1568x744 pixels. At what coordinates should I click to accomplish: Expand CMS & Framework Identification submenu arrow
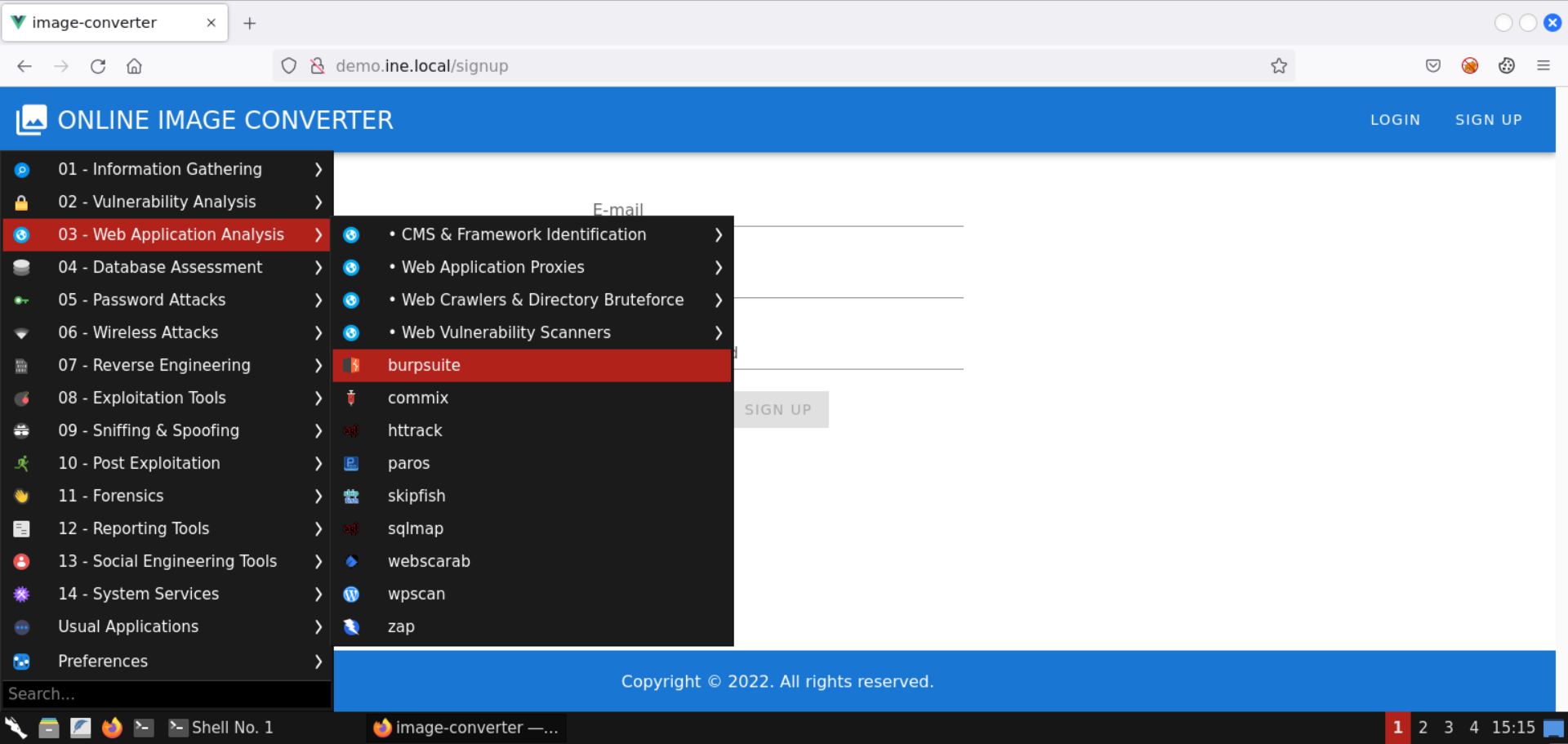click(719, 234)
